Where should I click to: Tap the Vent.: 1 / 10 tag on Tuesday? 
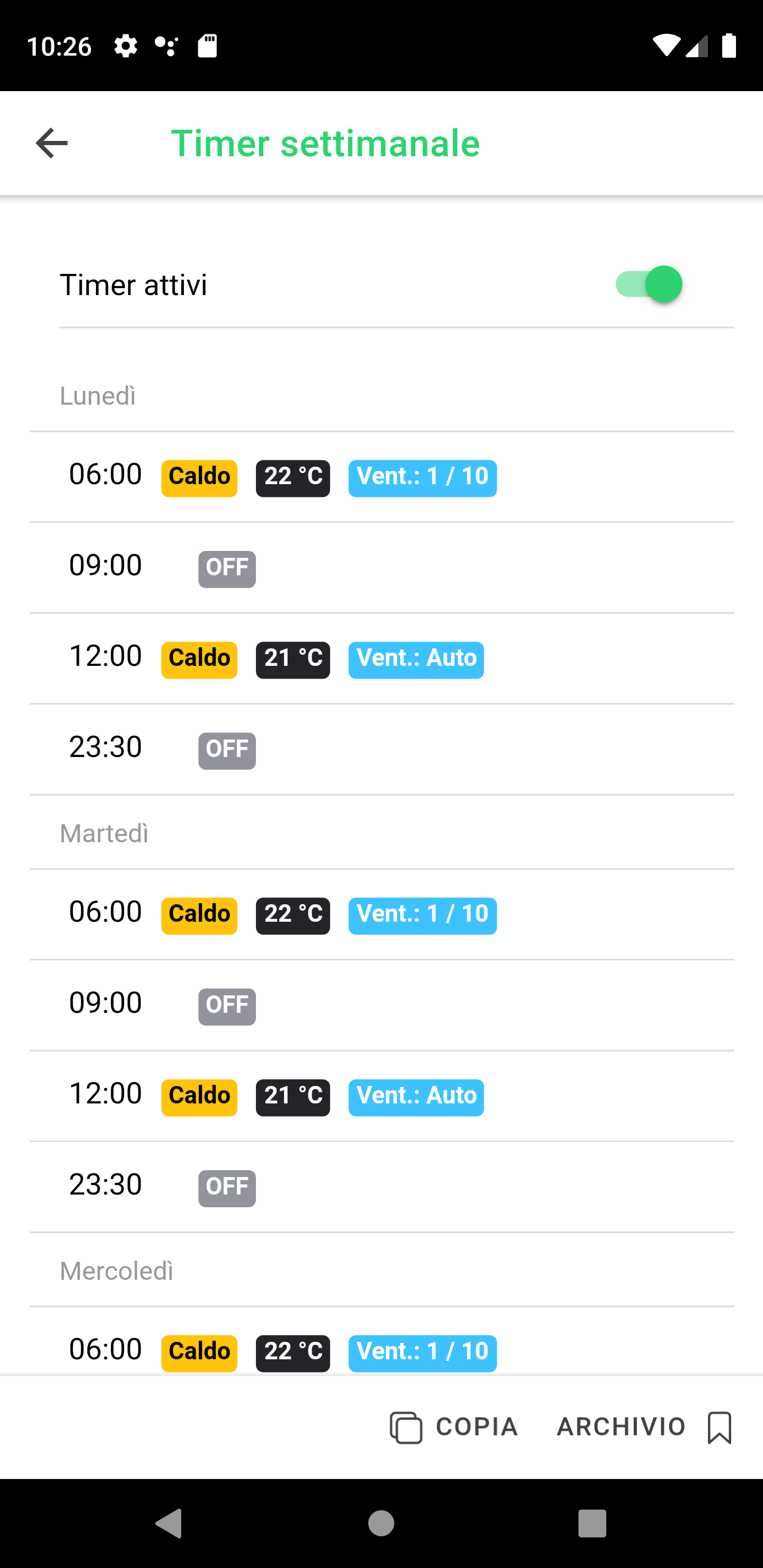(x=422, y=915)
